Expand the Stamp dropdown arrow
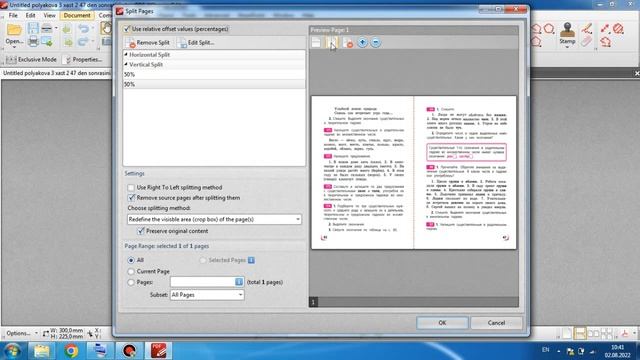Image resolution: width=640 pixels, height=360 pixels. tap(567, 47)
